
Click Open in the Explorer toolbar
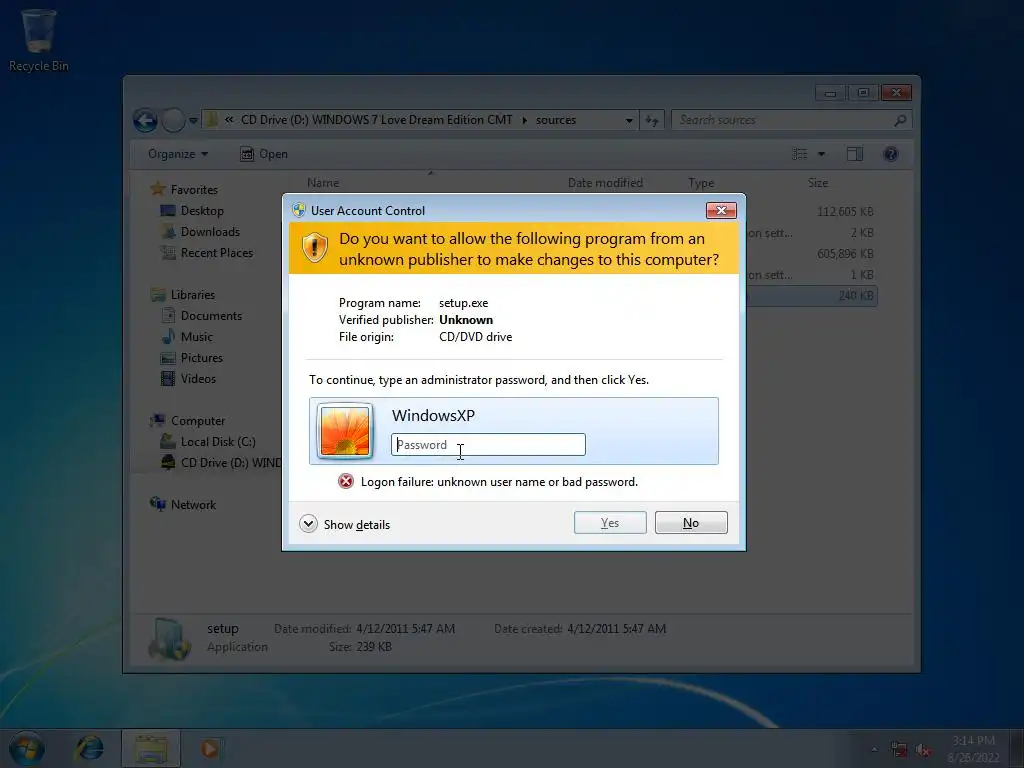(264, 154)
